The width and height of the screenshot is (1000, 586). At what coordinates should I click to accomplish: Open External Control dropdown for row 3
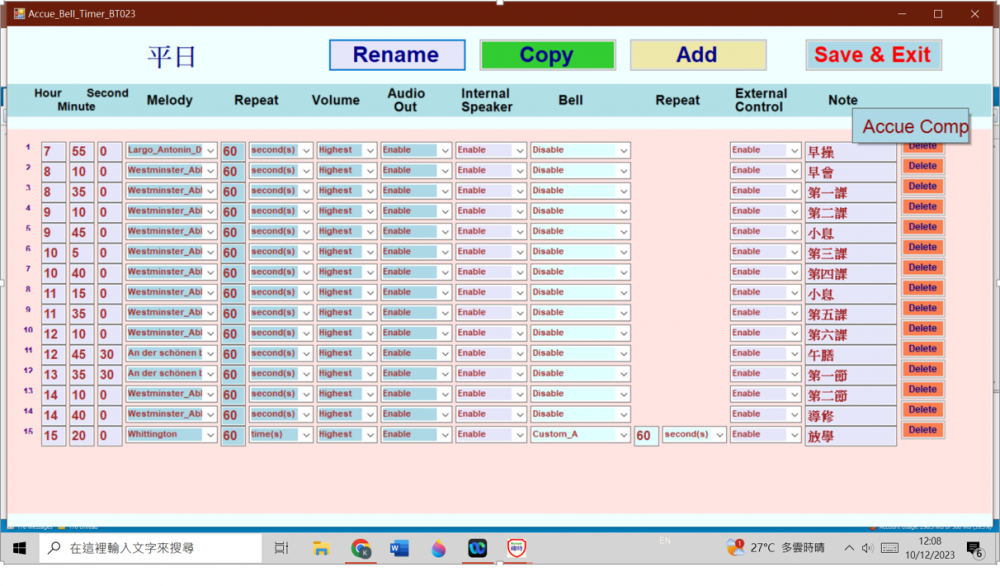pyautogui.click(x=794, y=191)
